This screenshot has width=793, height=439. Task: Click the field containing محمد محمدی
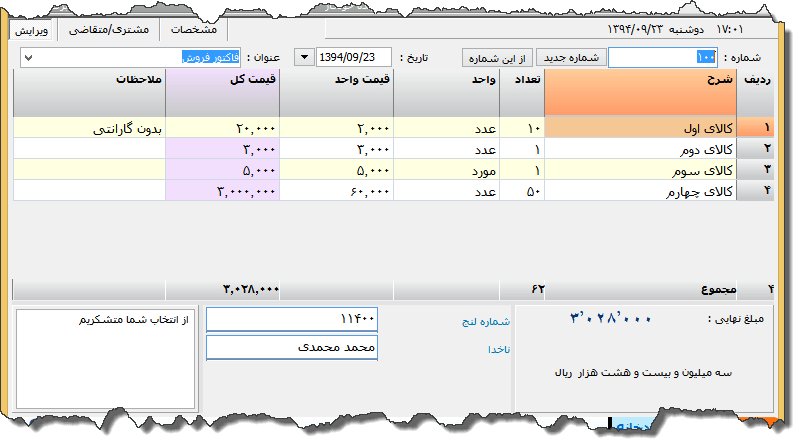(291, 347)
